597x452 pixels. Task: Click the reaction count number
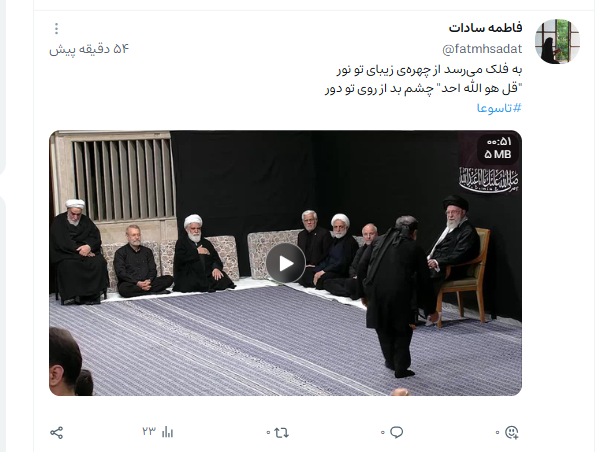(x=497, y=433)
